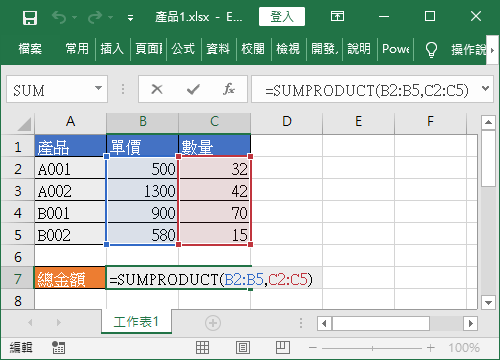
Task: Open the 說明 help ribbon tab
Action: click(359, 49)
